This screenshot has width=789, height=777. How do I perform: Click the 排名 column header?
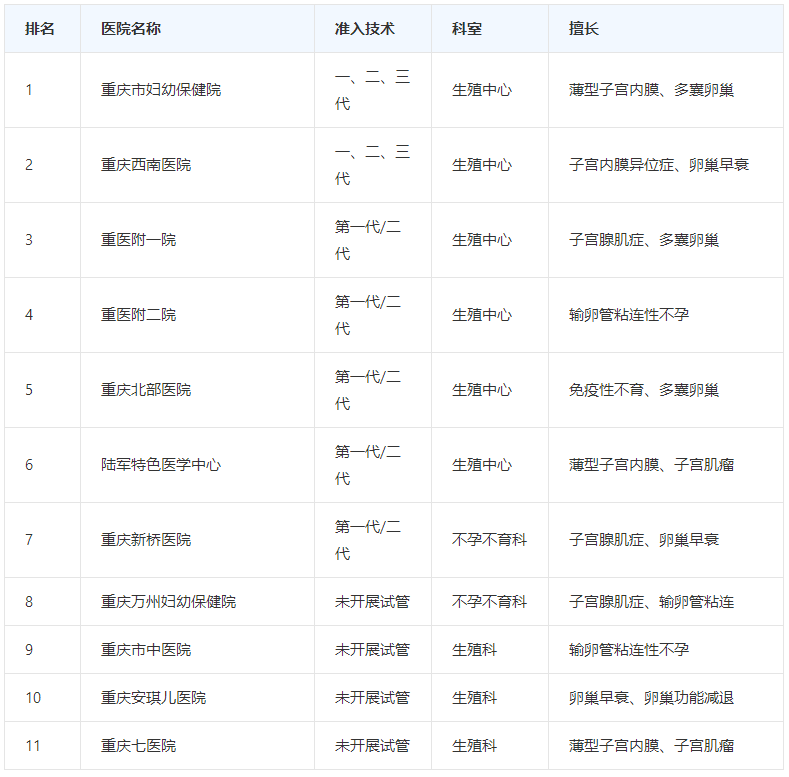[40, 29]
